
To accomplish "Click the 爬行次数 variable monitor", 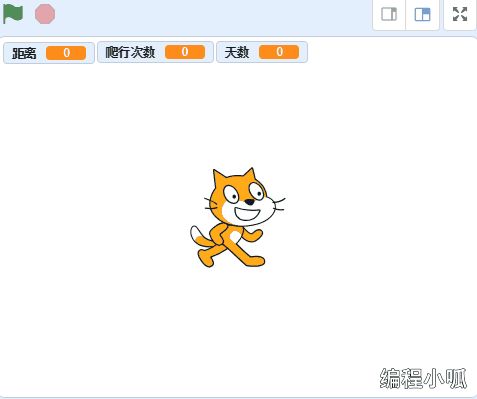I will pos(155,52).
